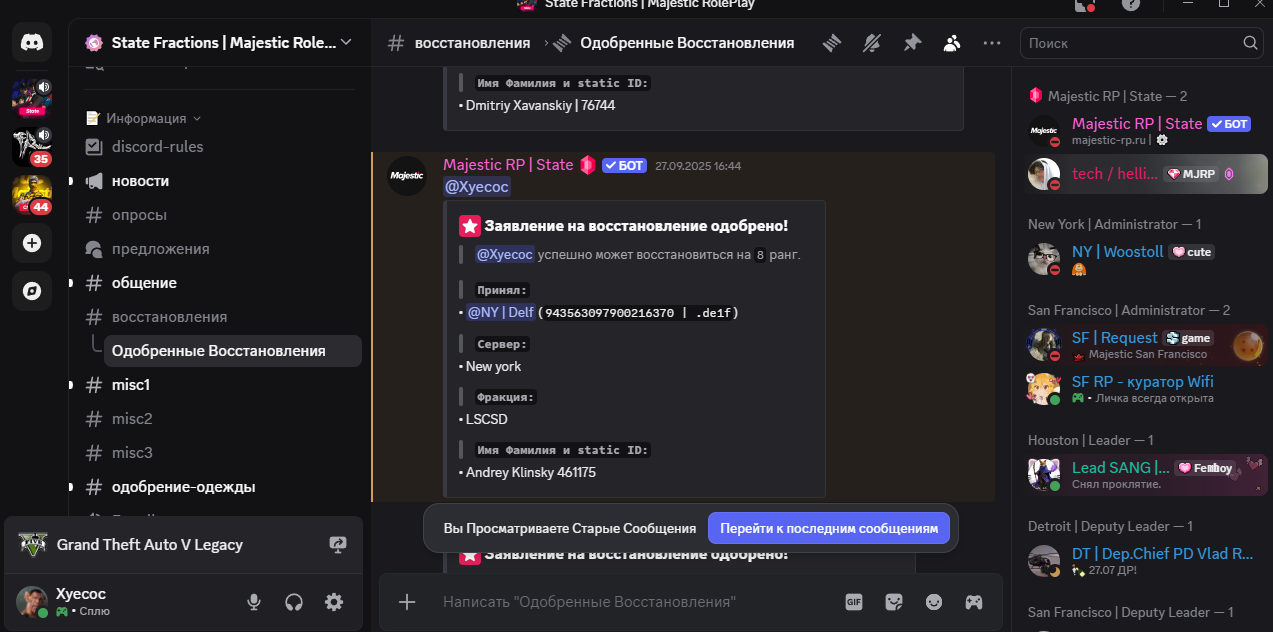1273x632 pixels.
Task: Click @NY | Delf mention
Action: pyautogui.click(x=501, y=312)
